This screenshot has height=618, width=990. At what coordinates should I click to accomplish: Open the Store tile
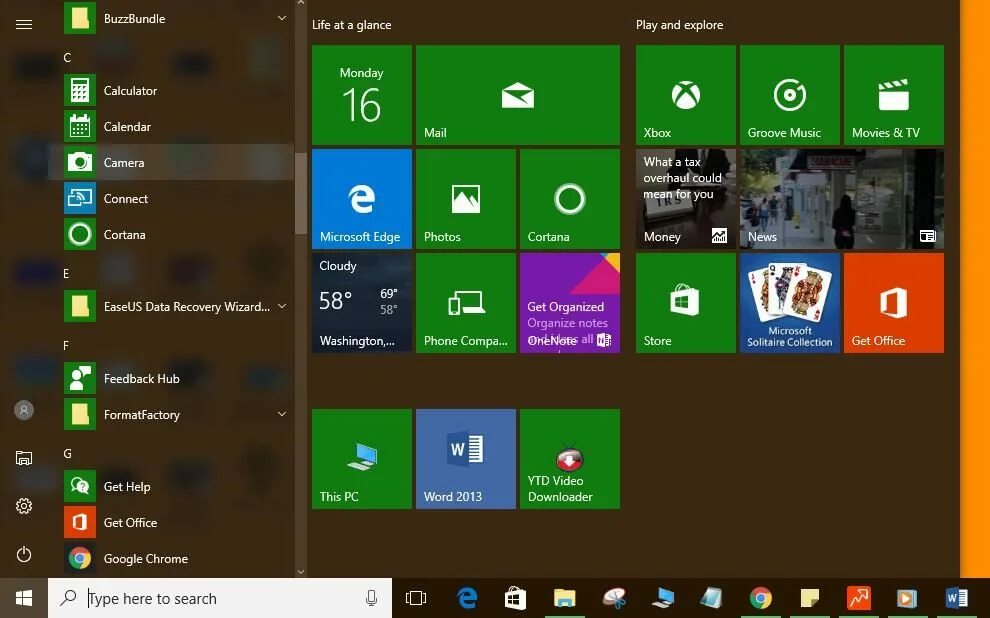[686, 303]
